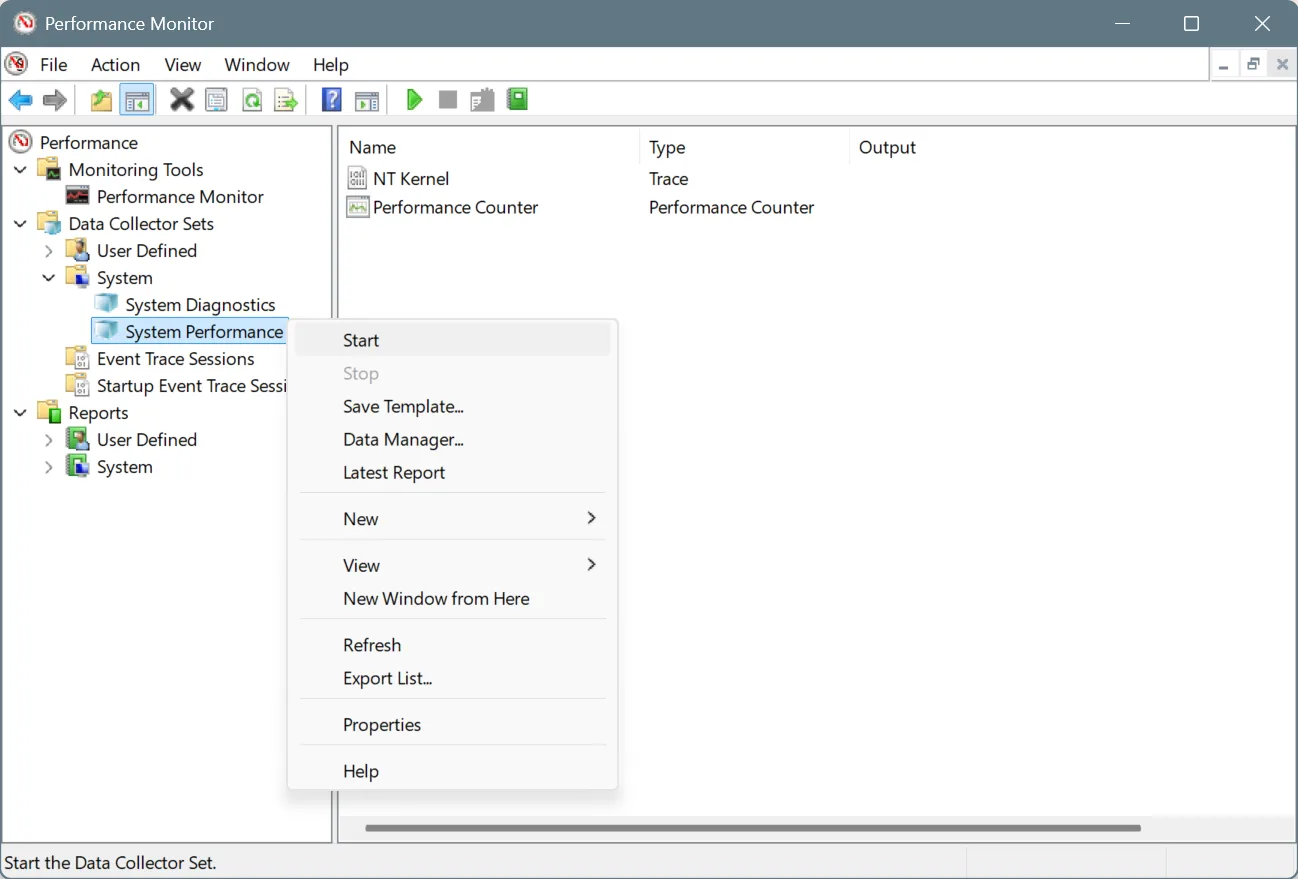Image resolution: width=1298 pixels, height=879 pixels.
Task: Click horizontal scrollbar in details pane
Action: pyautogui.click(x=752, y=827)
